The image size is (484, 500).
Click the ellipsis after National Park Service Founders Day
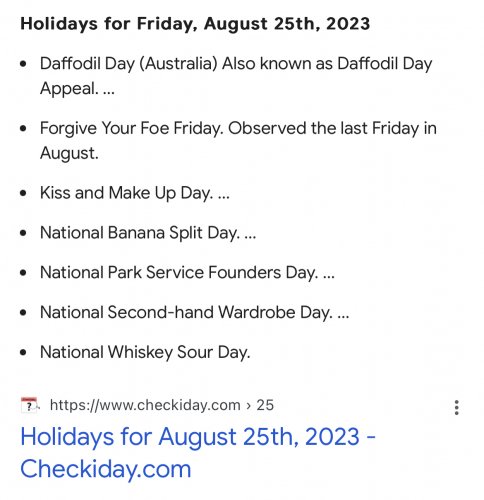coord(329,277)
